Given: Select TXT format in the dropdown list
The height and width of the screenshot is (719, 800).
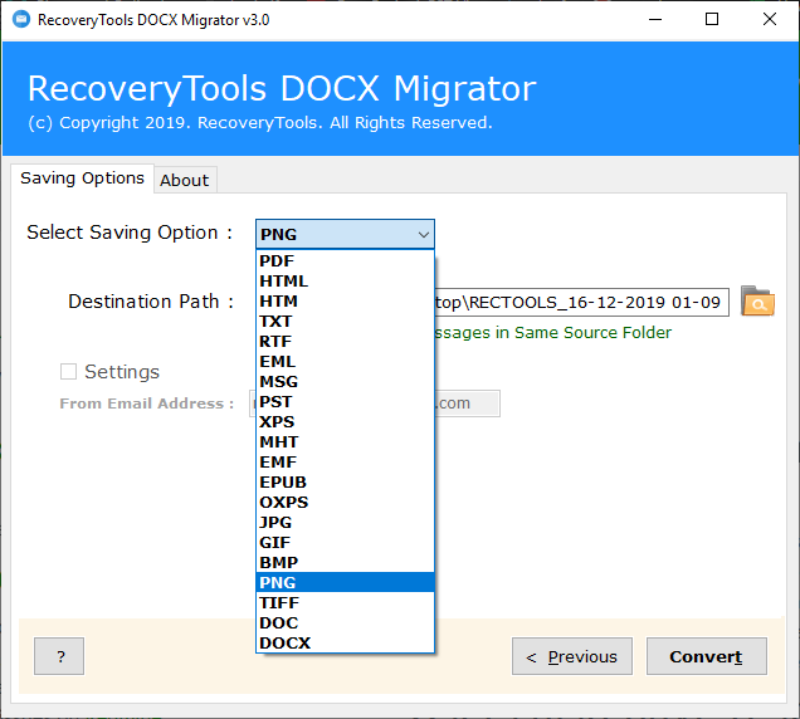Looking at the screenshot, I should point(345,321).
